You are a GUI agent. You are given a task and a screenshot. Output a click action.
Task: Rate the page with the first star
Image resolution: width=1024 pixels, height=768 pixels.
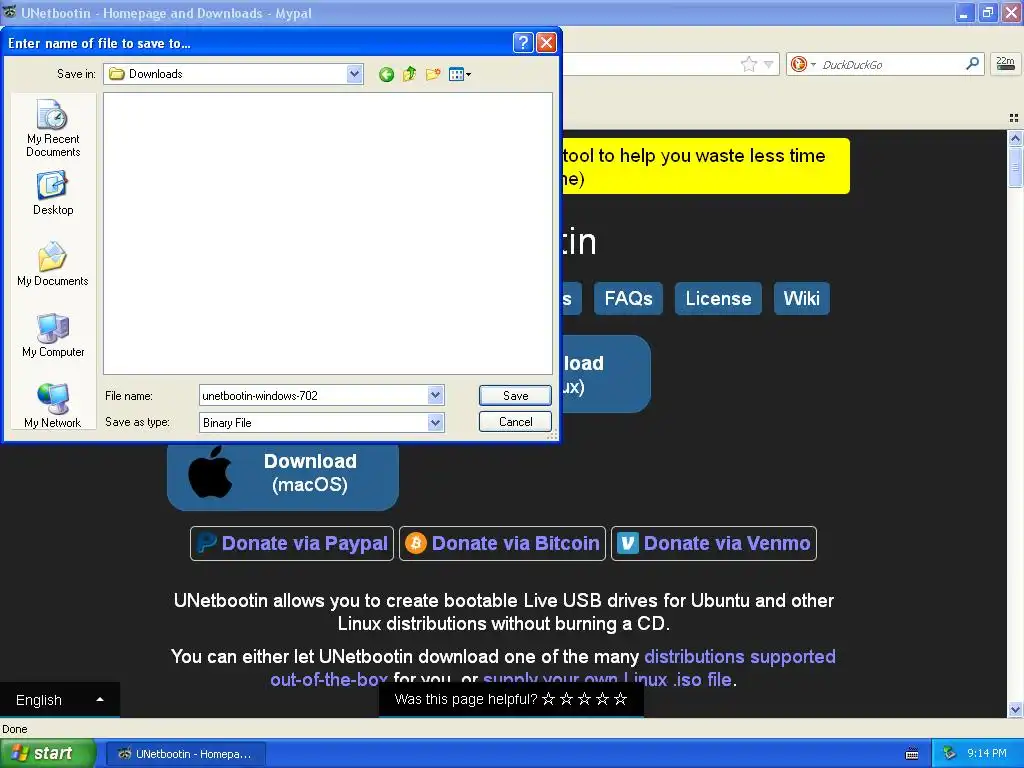coord(549,699)
